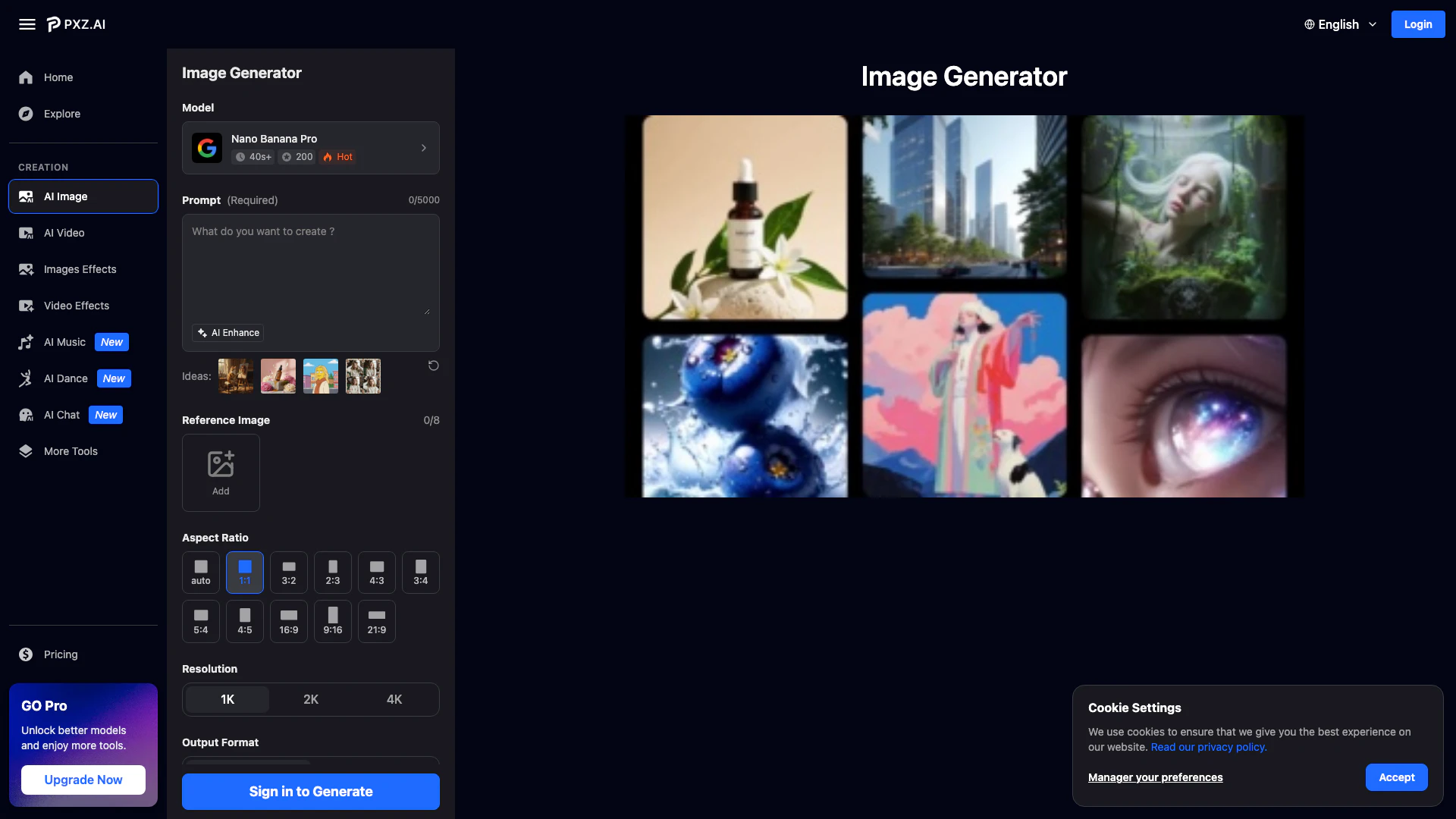
Task: Open the English language dropdown
Action: coord(1340,24)
